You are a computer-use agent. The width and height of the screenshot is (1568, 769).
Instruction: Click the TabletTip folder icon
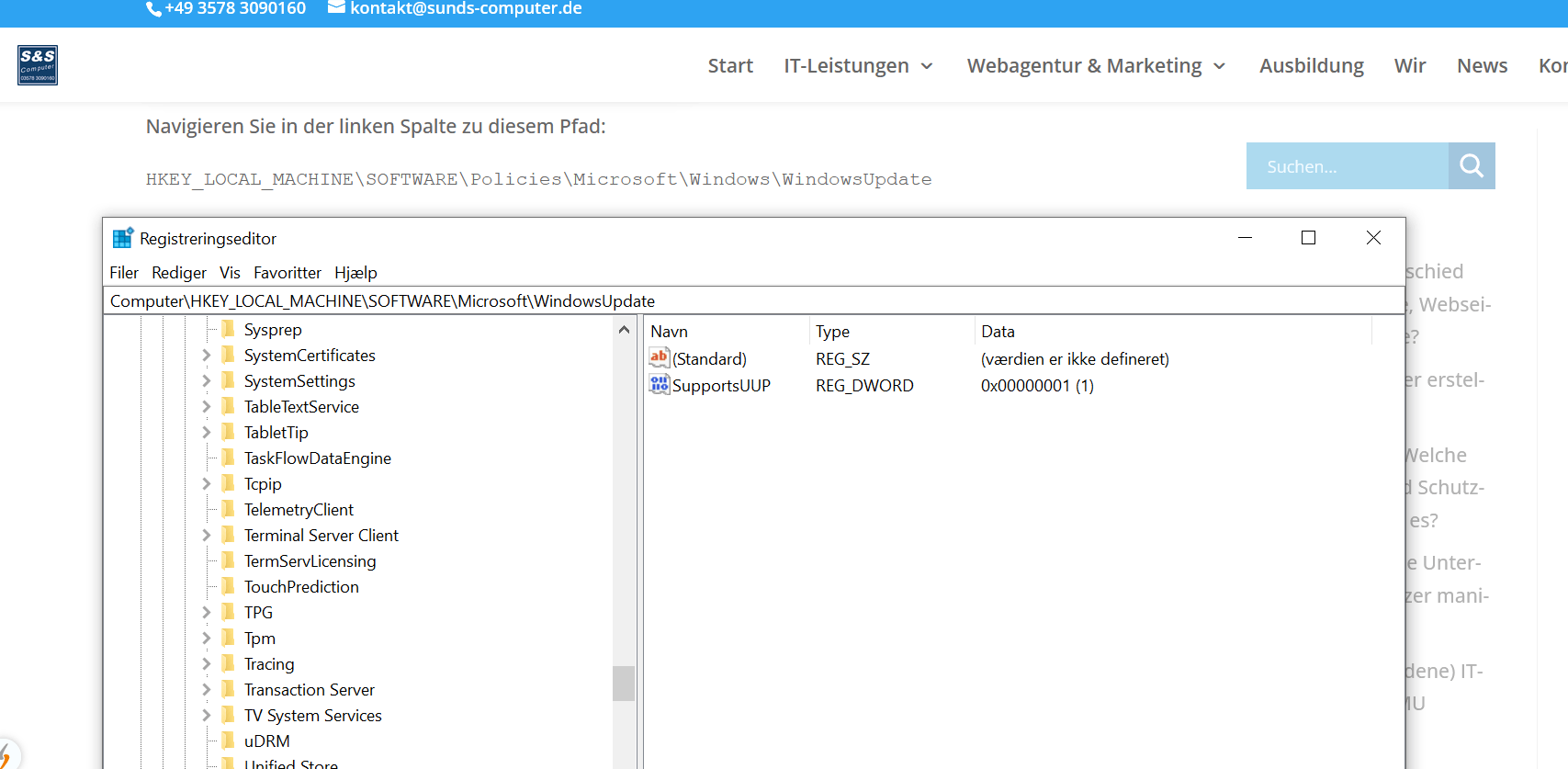(x=229, y=432)
